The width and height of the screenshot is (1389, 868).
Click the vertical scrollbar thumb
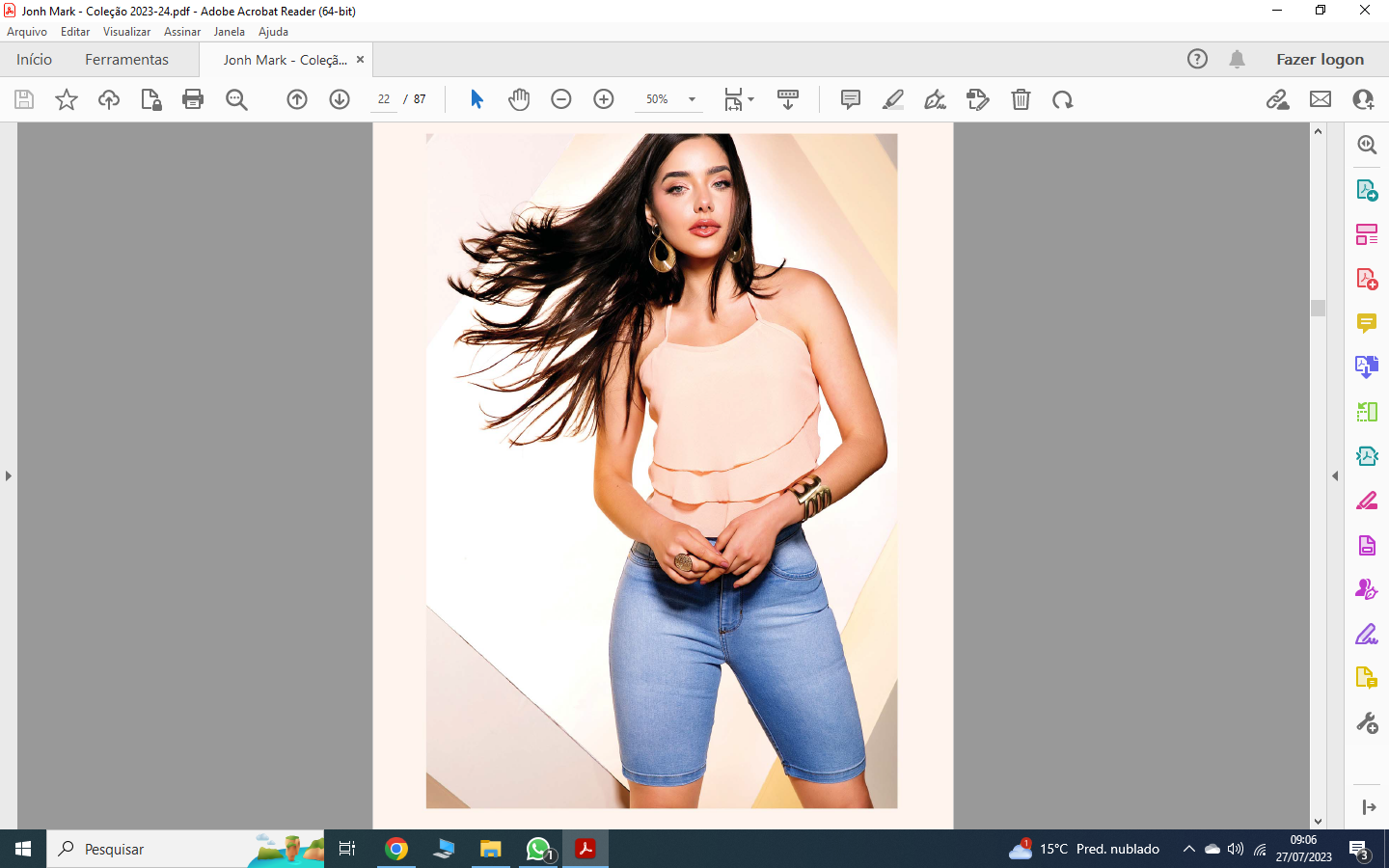pyautogui.click(x=1318, y=308)
